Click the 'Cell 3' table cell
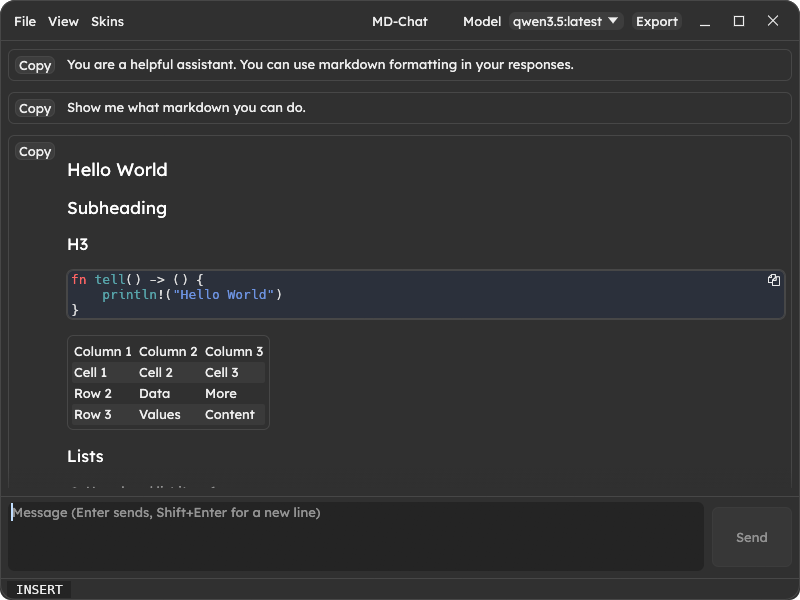The image size is (800, 600). pos(221,372)
